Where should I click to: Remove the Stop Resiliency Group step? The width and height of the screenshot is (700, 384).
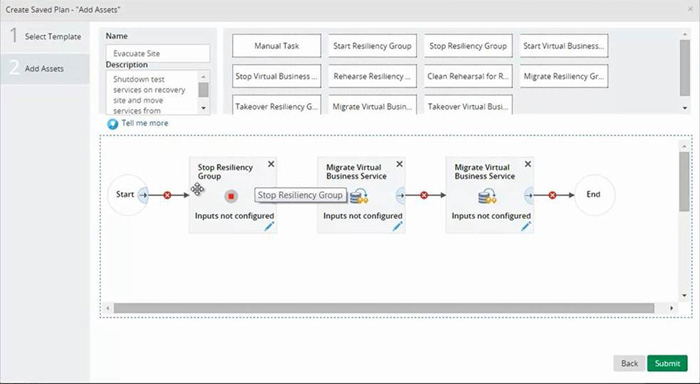pyautogui.click(x=271, y=164)
